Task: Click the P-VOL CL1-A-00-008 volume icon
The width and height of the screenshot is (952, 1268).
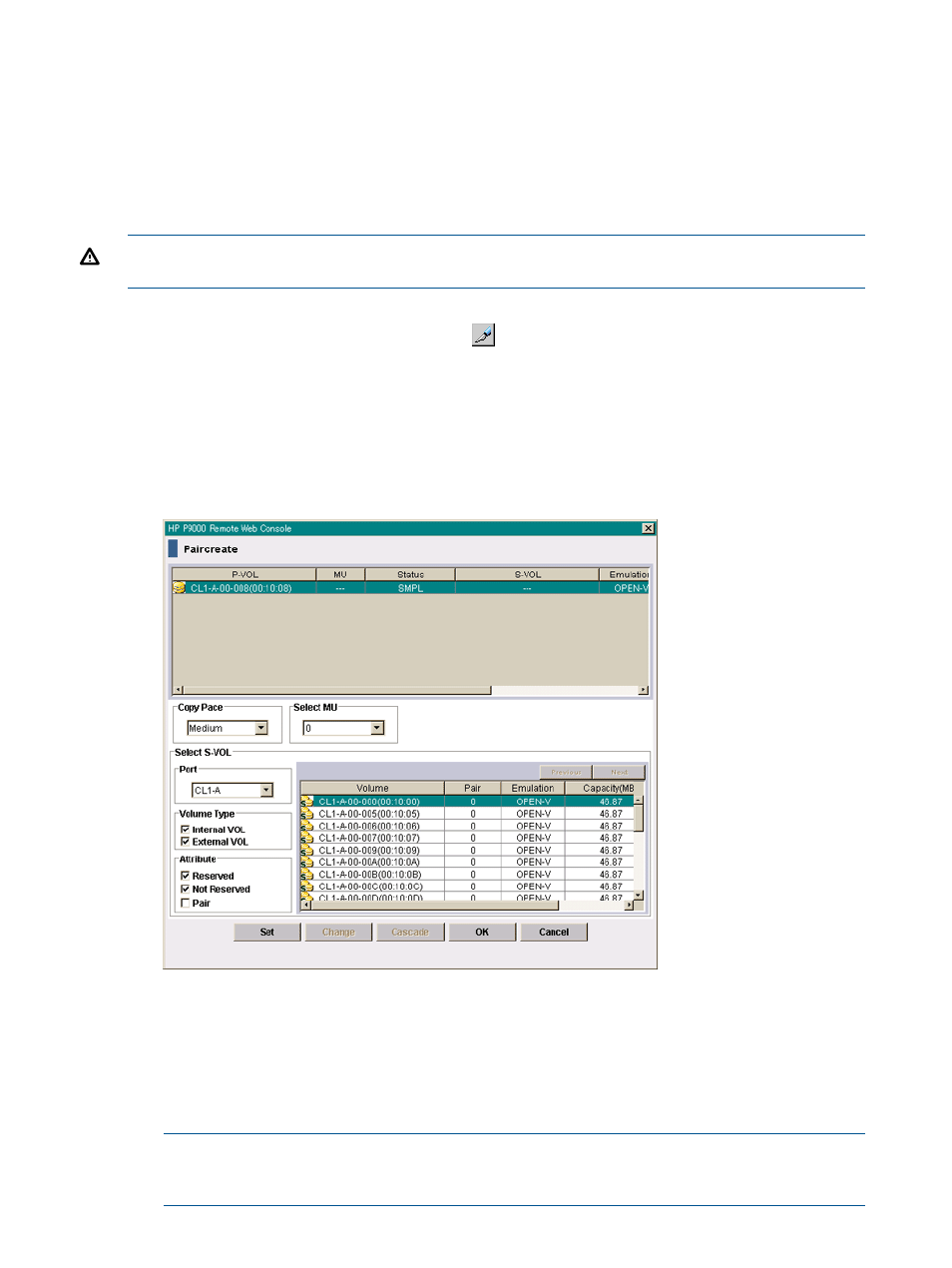Action: pos(180,588)
